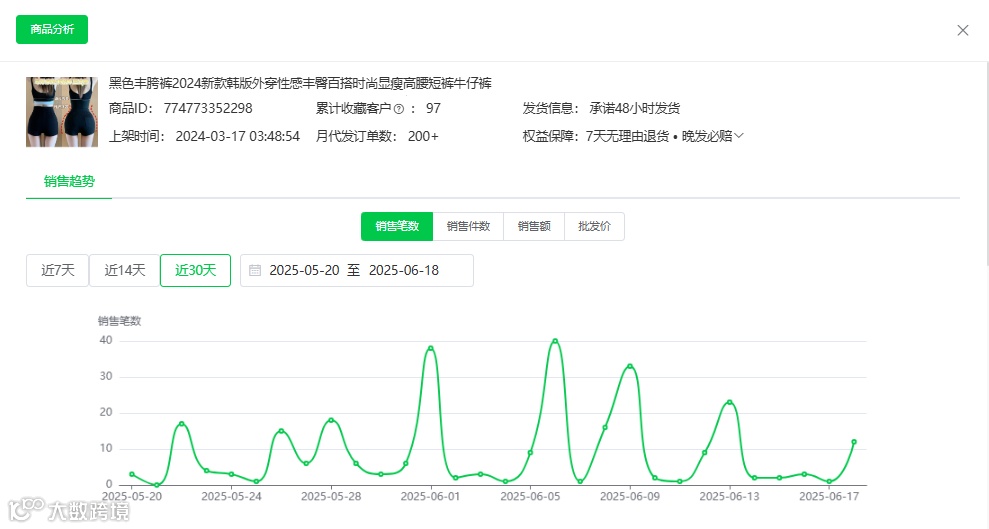Click the listing time 2024-03-17 03:48:54
Viewport: 989px width, 529px height.
click(x=237, y=136)
